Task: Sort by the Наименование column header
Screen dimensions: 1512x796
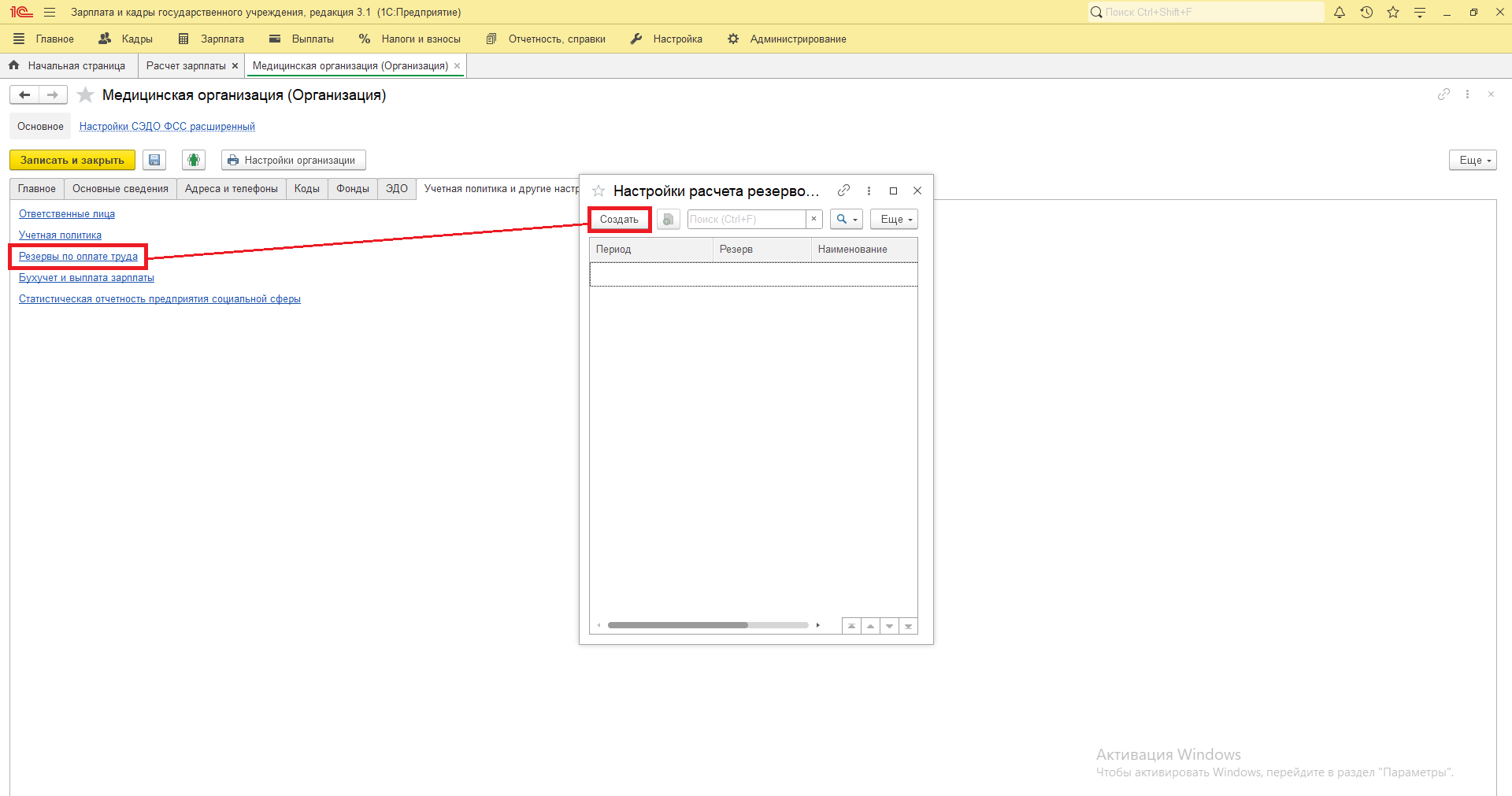Action: pos(865,250)
